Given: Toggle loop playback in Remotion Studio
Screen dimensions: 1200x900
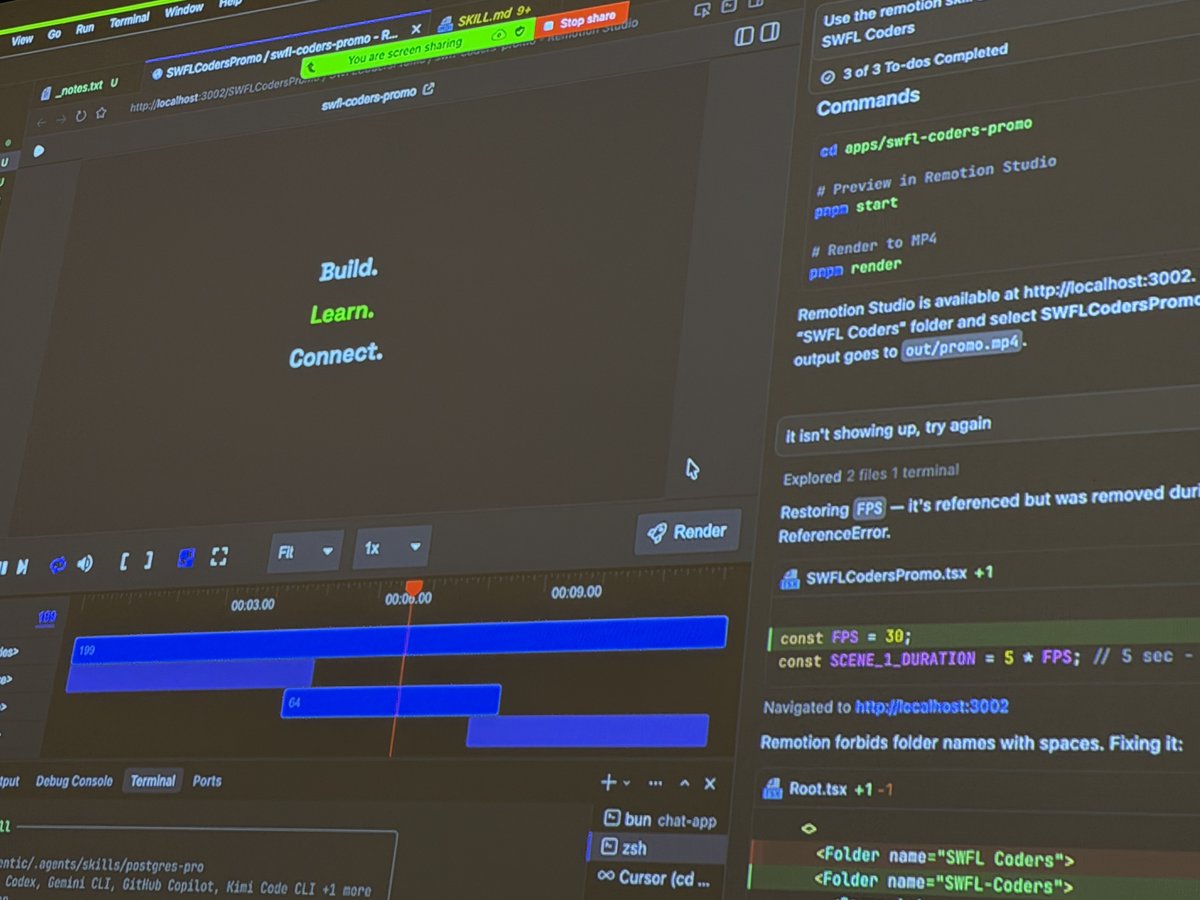Looking at the screenshot, I should point(57,562).
